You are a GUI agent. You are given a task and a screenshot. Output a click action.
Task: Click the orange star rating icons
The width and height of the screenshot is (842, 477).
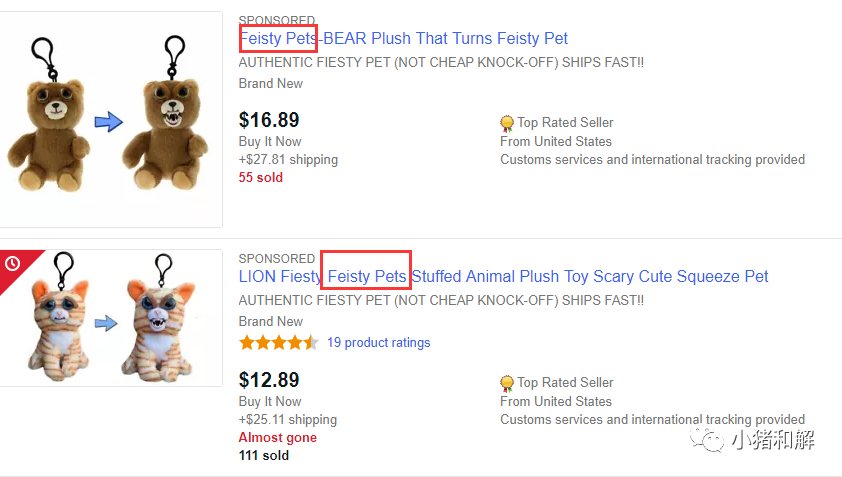coord(278,342)
